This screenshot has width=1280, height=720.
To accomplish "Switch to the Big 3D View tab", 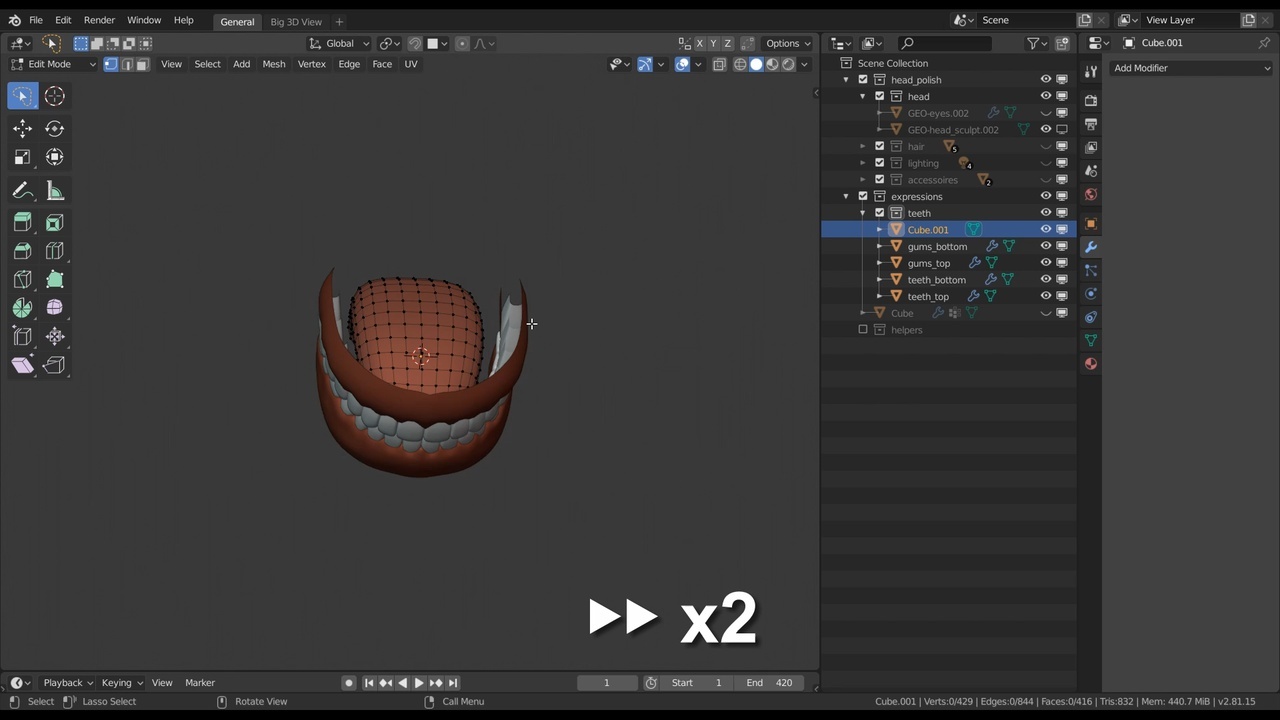I will (x=296, y=22).
